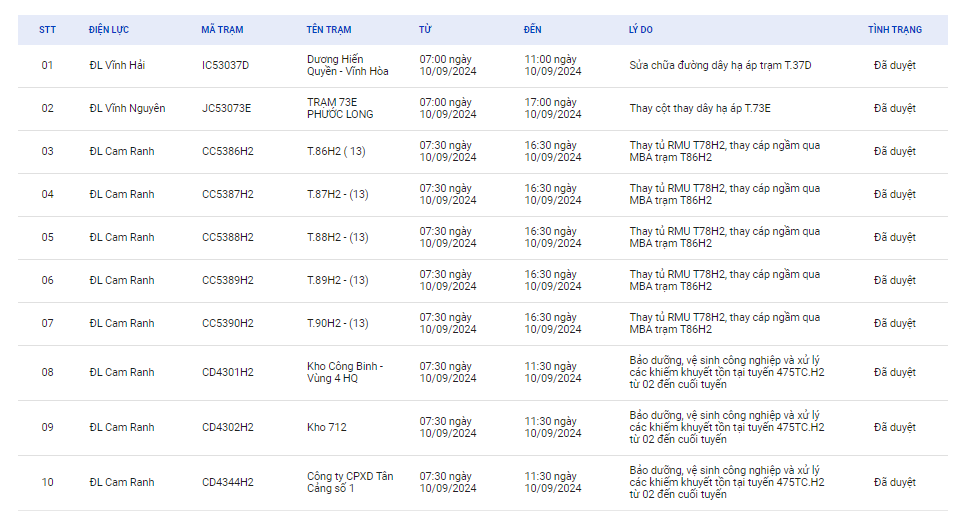The width and height of the screenshot is (967, 511).
Task: Click station name T.86H2 ( 13)
Action: (336, 152)
